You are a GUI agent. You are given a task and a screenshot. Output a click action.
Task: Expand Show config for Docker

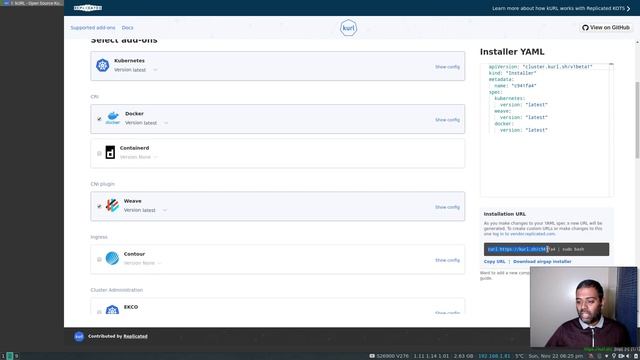tap(447, 120)
